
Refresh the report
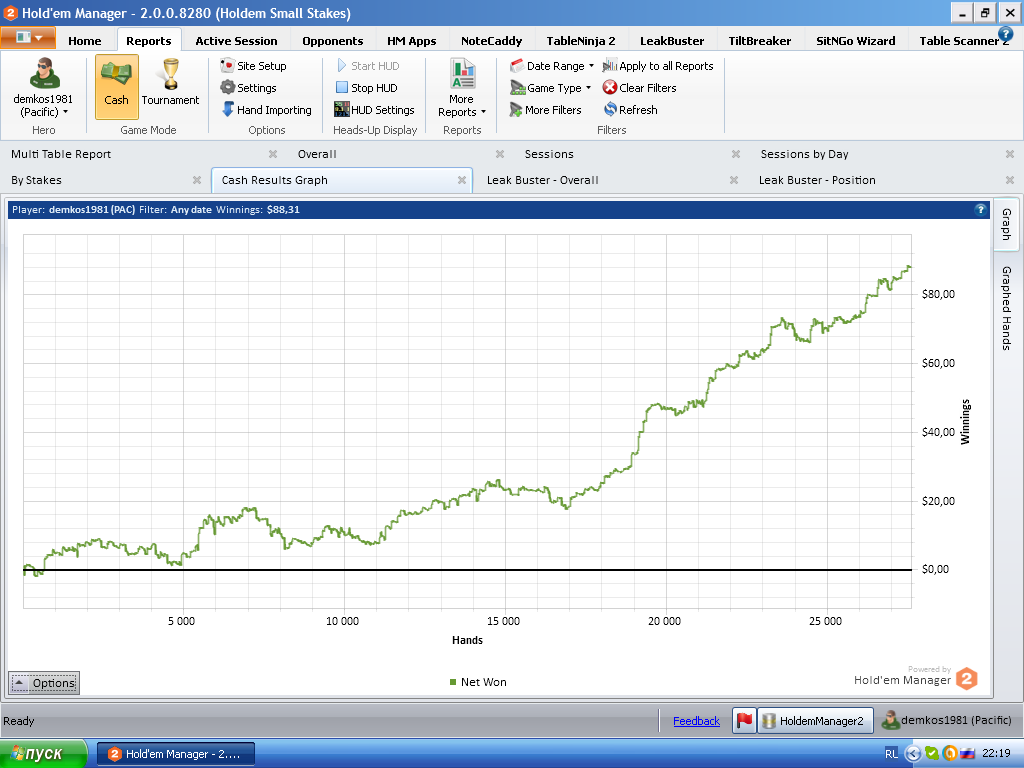point(630,110)
